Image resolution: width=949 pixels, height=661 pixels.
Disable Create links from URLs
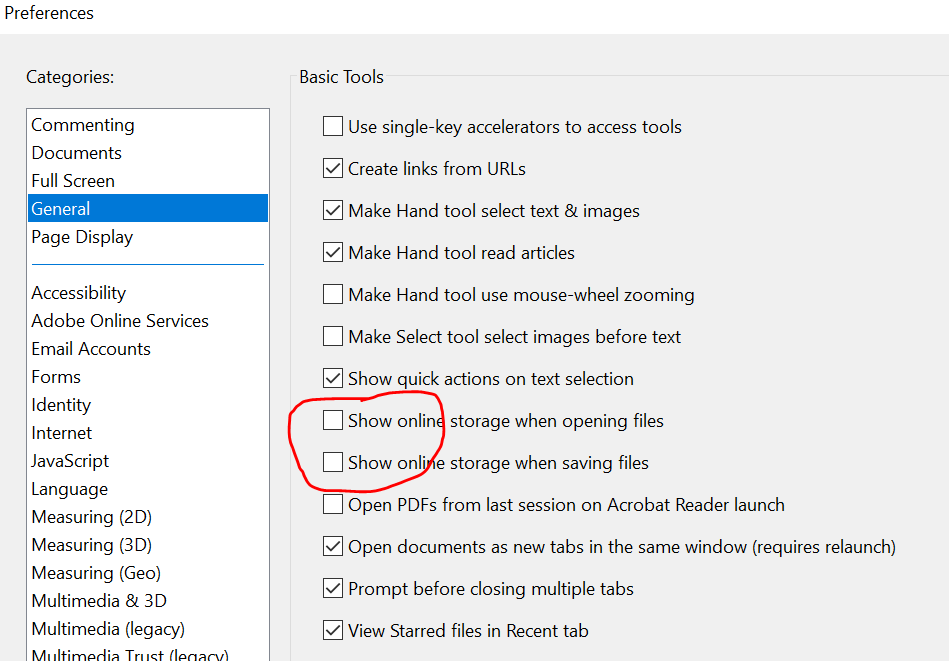(333, 168)
